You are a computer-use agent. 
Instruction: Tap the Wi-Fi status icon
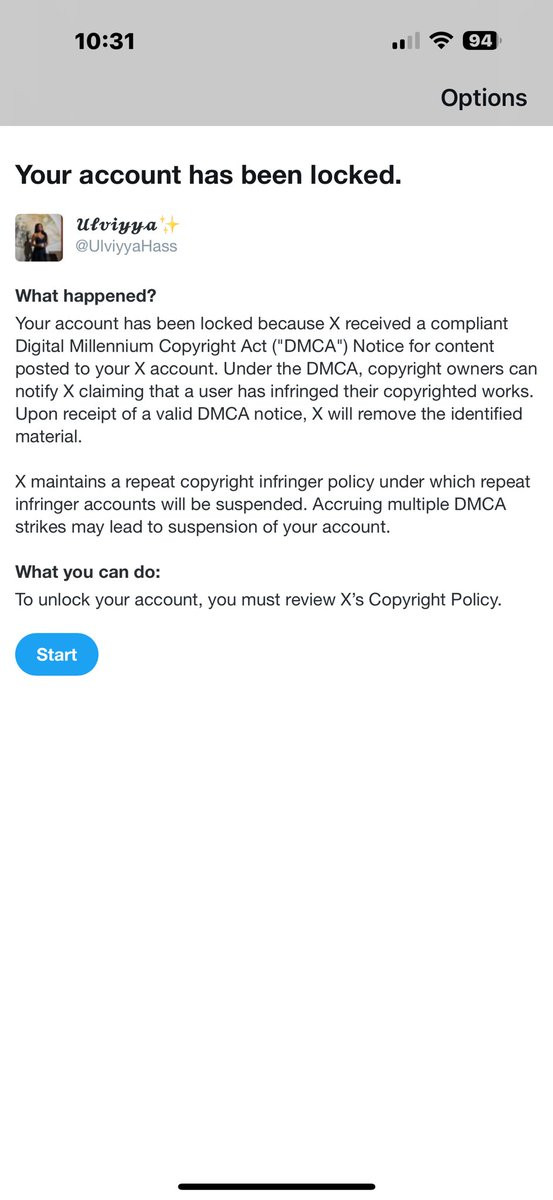tap(440, 41)
